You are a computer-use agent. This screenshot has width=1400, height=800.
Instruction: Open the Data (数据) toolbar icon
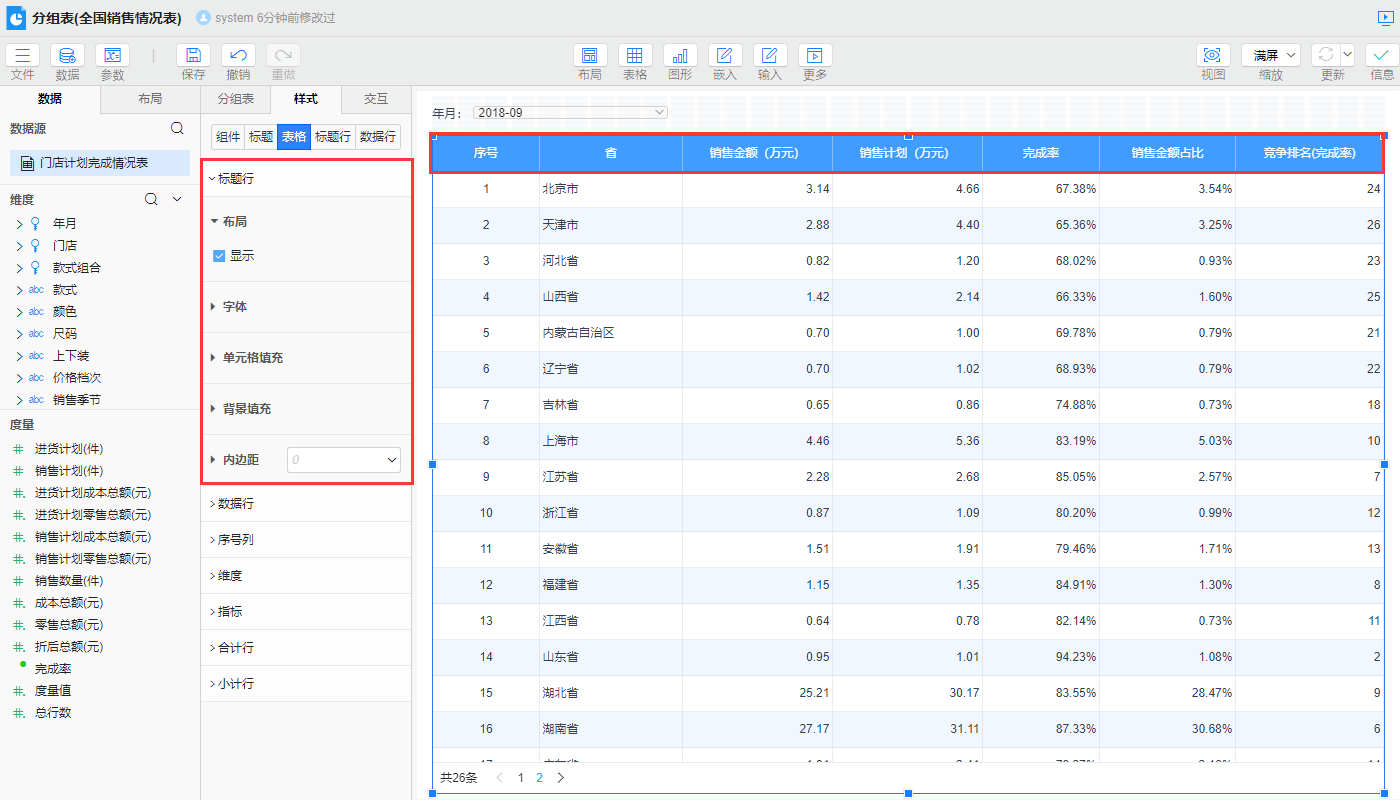point(67,56)
